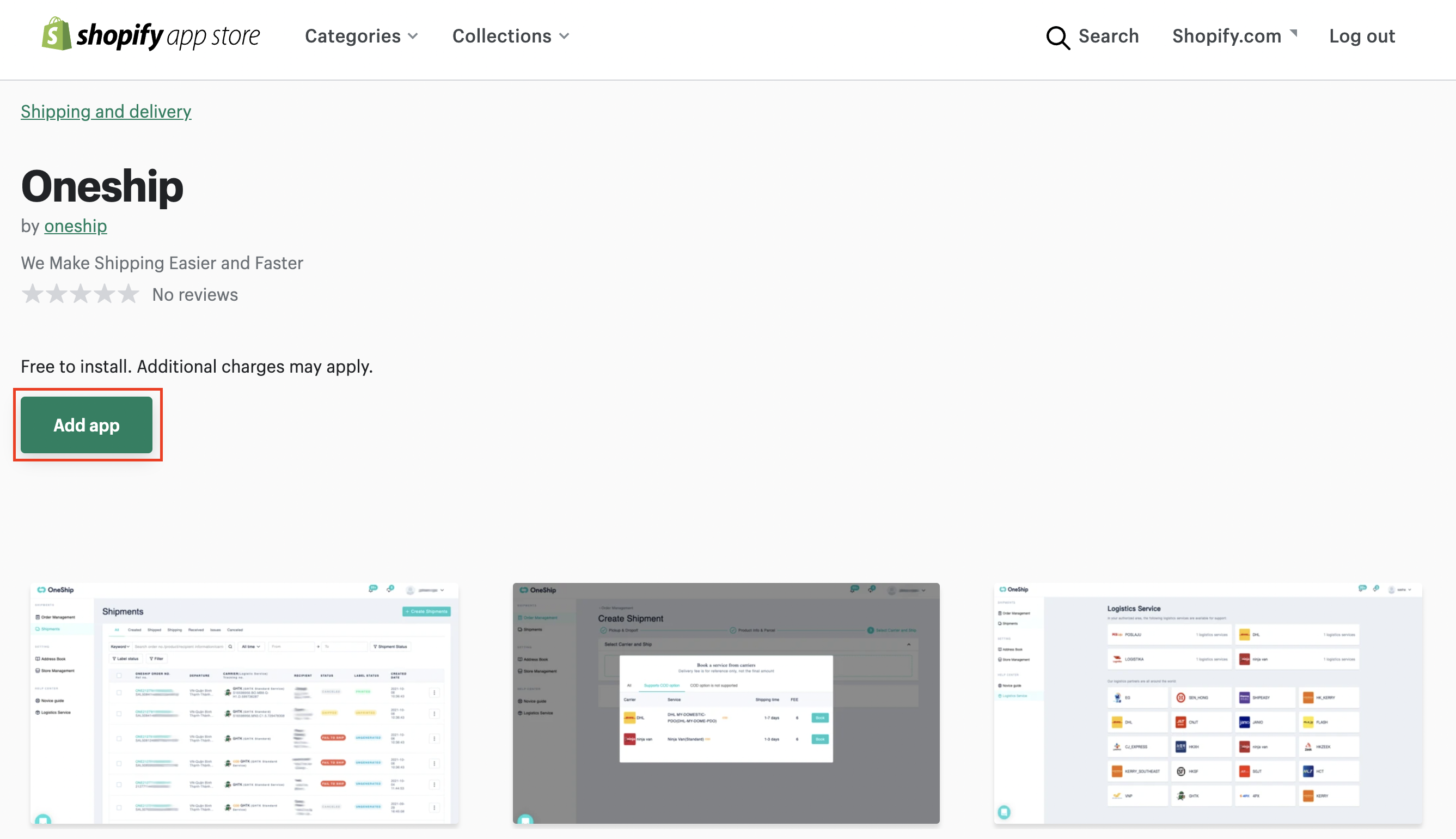Open the Shipments screenshot thumbnail
The image size is (1456, 839).
pos(244,702)
